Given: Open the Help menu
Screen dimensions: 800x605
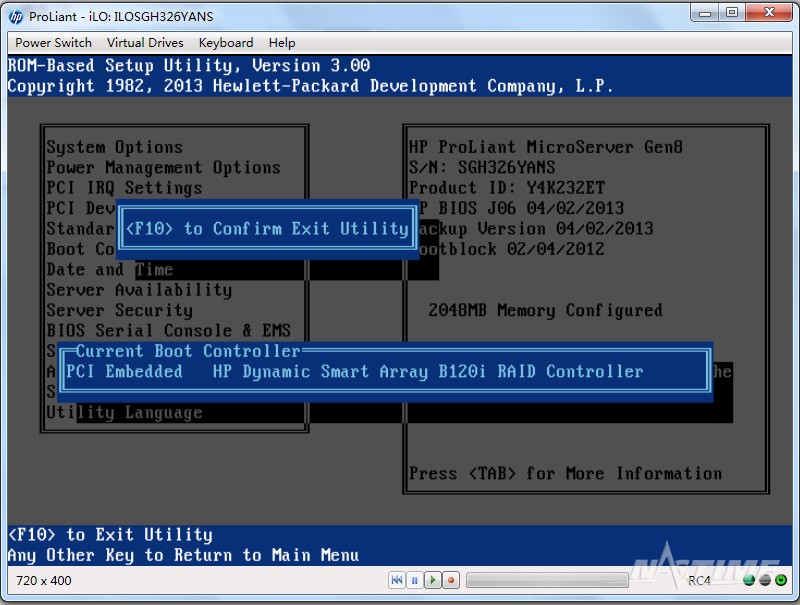Looking at the screenshot, I should pyautogui.click(x=282, y=43).
